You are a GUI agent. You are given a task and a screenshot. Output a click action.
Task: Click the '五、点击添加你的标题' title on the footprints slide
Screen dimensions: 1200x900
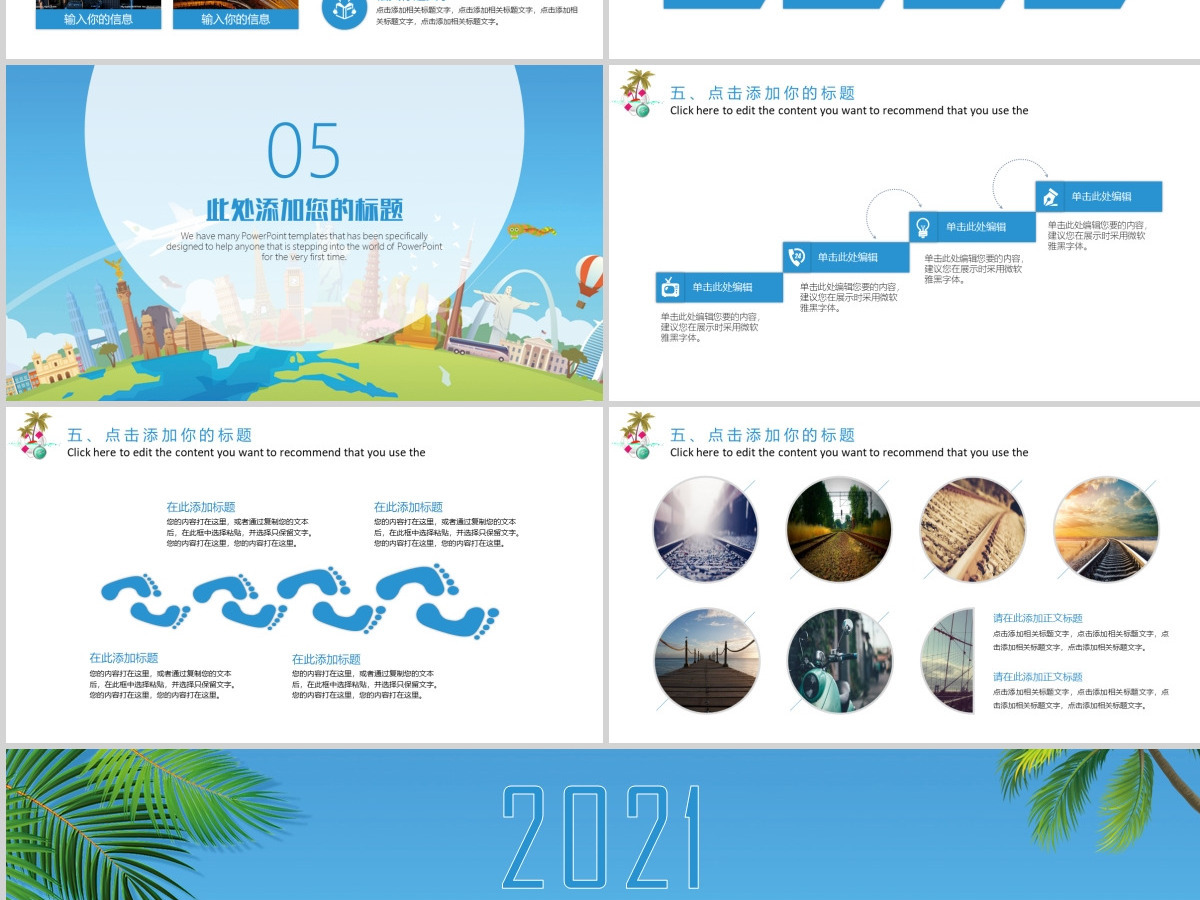(159, 435)
